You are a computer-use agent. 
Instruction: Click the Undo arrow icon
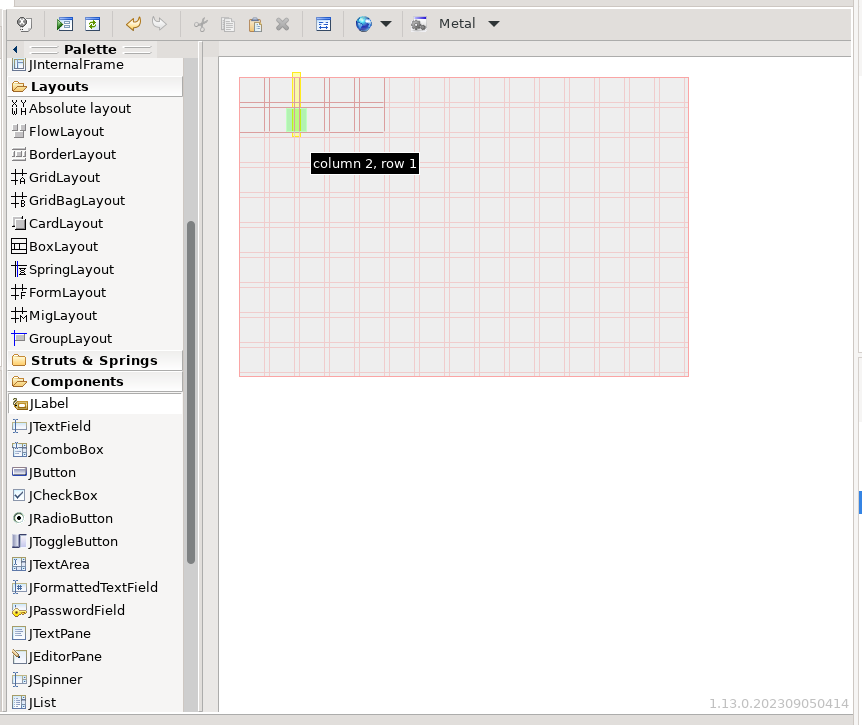click(x=133, y=24)
